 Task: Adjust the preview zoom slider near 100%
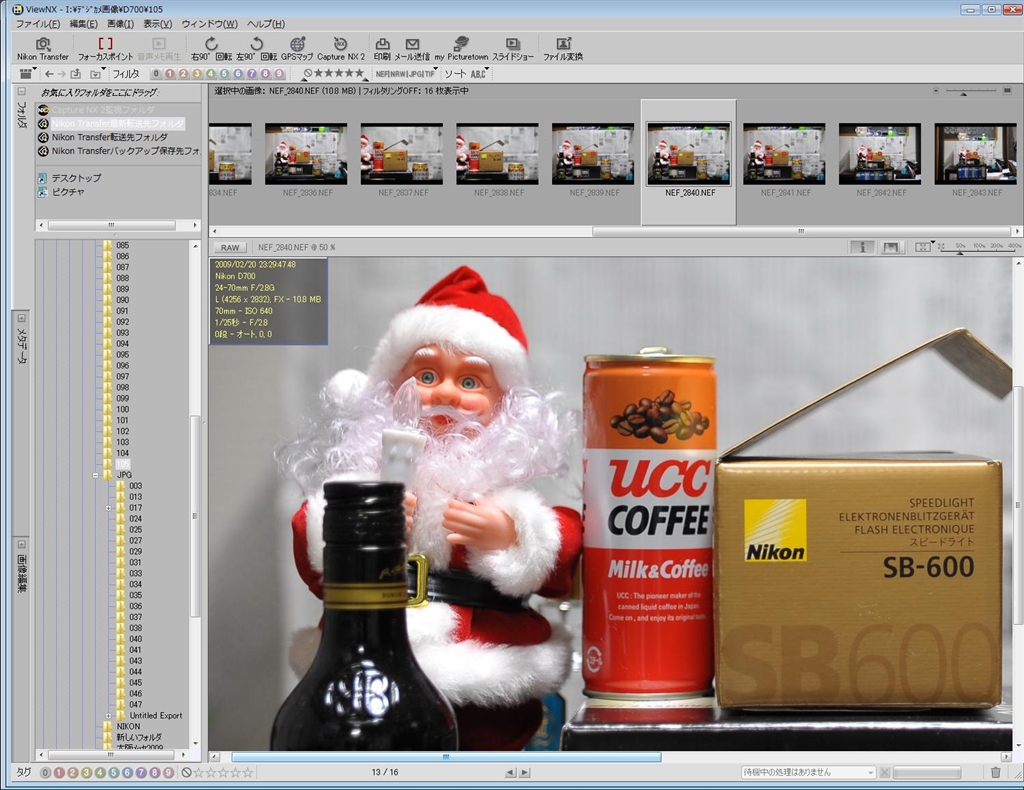[978, 249]
